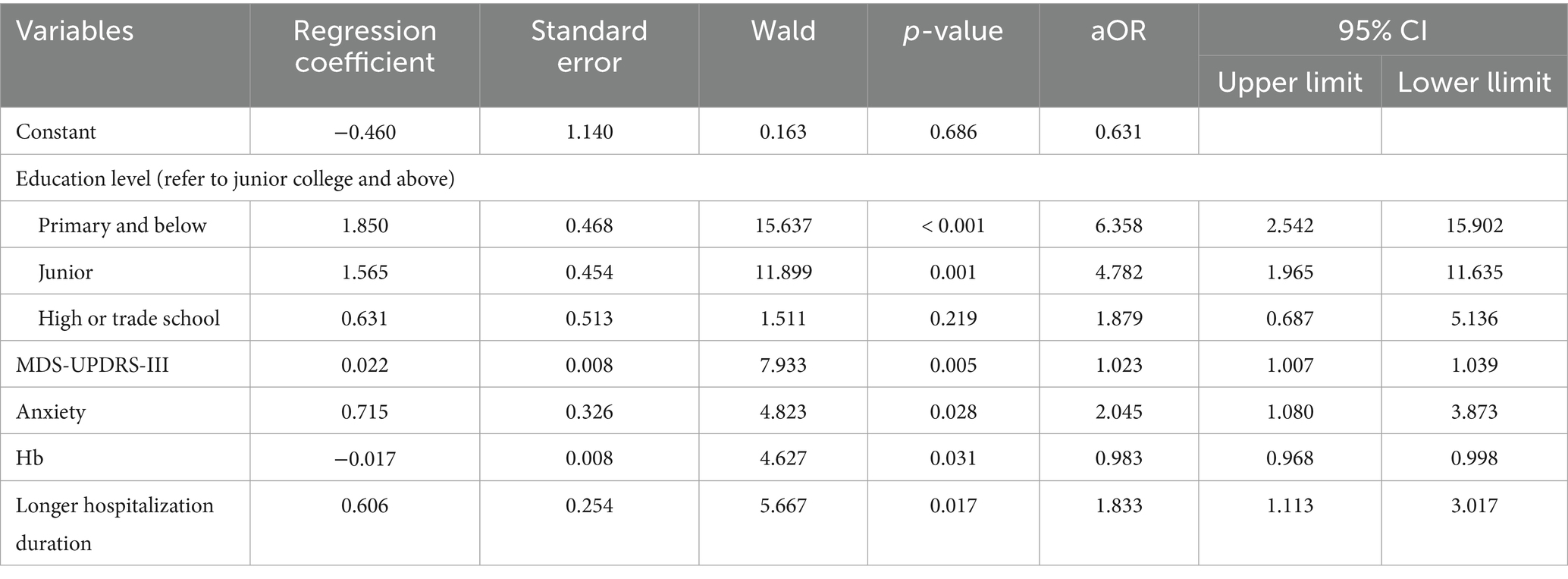The width and height of the screenshot is (1568, 579).
Task: Select the Anxiety row label
Action: click(x=51, y=411)
